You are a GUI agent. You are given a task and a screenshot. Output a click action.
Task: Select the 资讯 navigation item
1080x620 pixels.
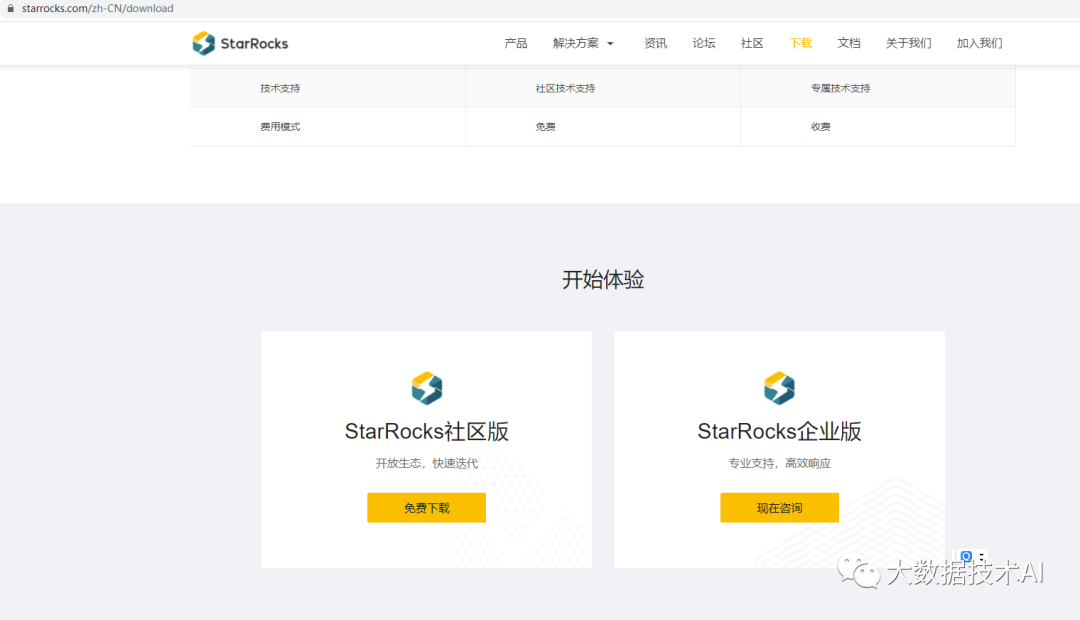click(x=656, y=43)
